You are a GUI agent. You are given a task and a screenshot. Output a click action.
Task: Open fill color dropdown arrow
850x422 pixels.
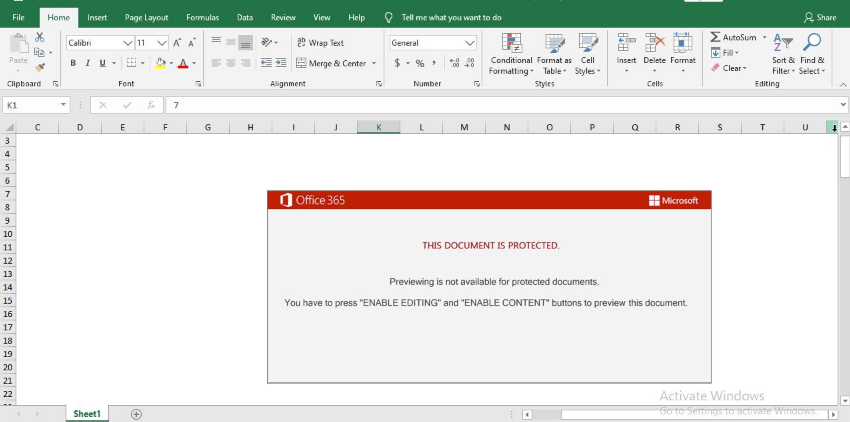pyautogui.click(x=171, y=63)
